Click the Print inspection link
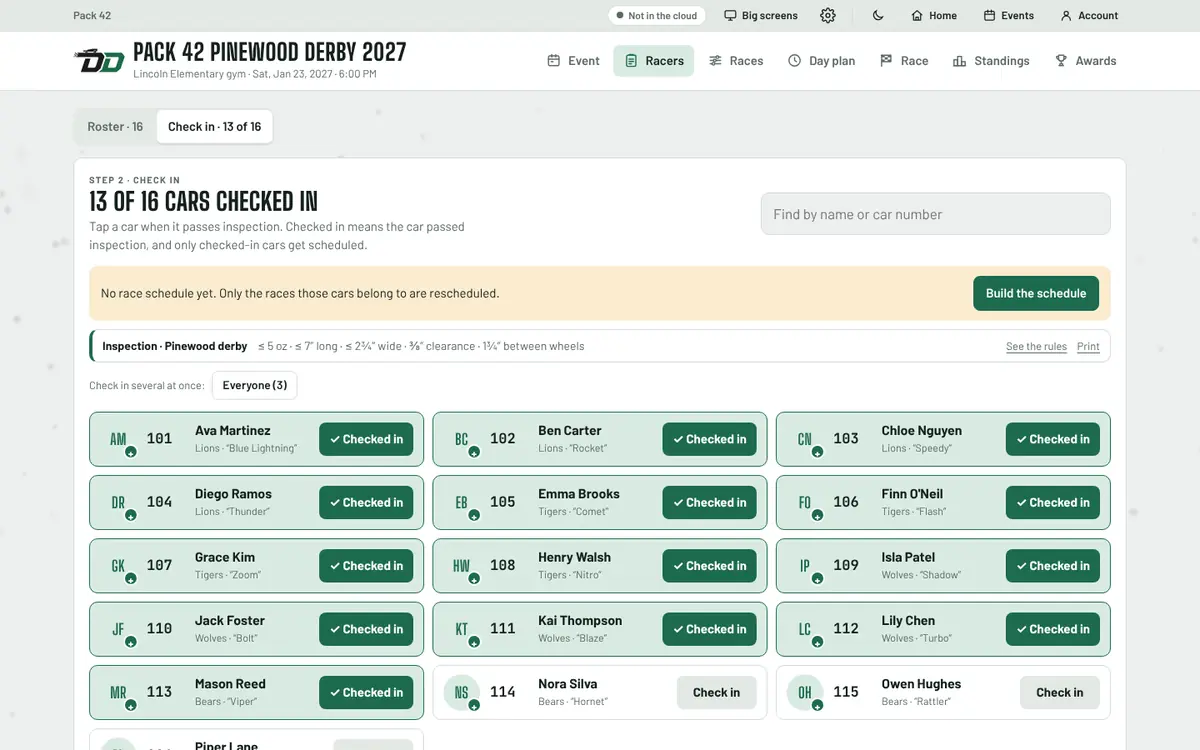 point(1088,346)
